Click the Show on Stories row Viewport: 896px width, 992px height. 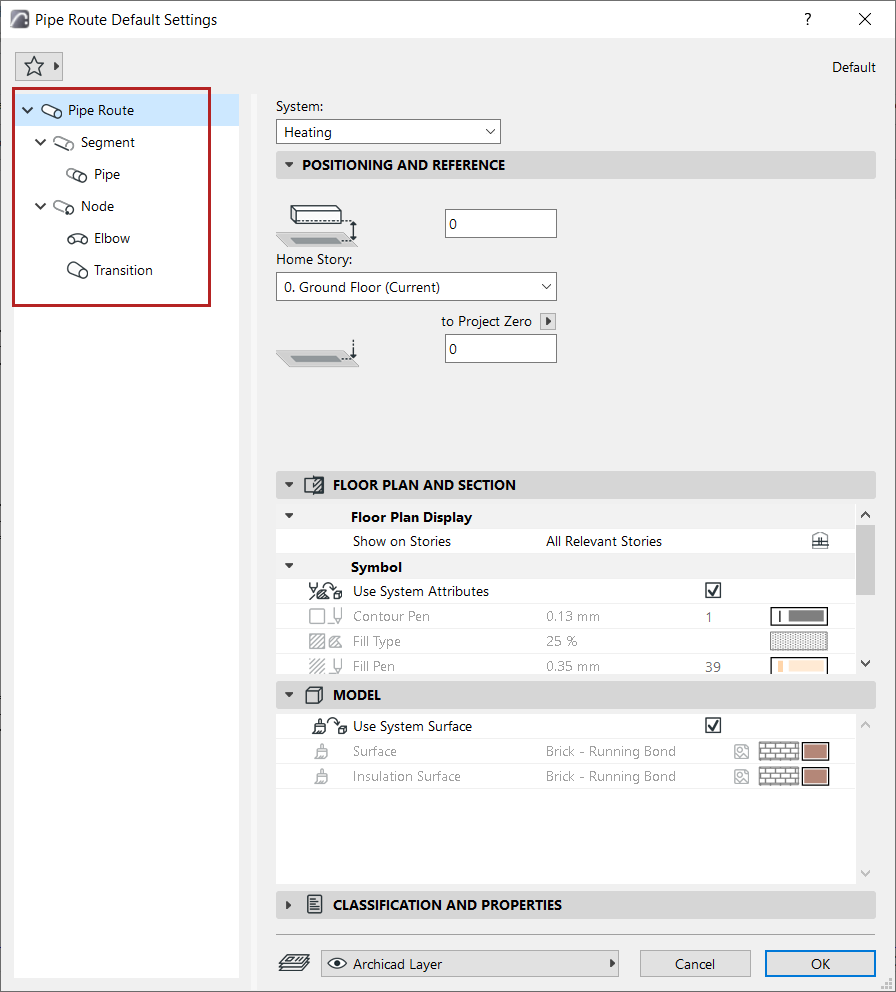(x=565, y=541)
